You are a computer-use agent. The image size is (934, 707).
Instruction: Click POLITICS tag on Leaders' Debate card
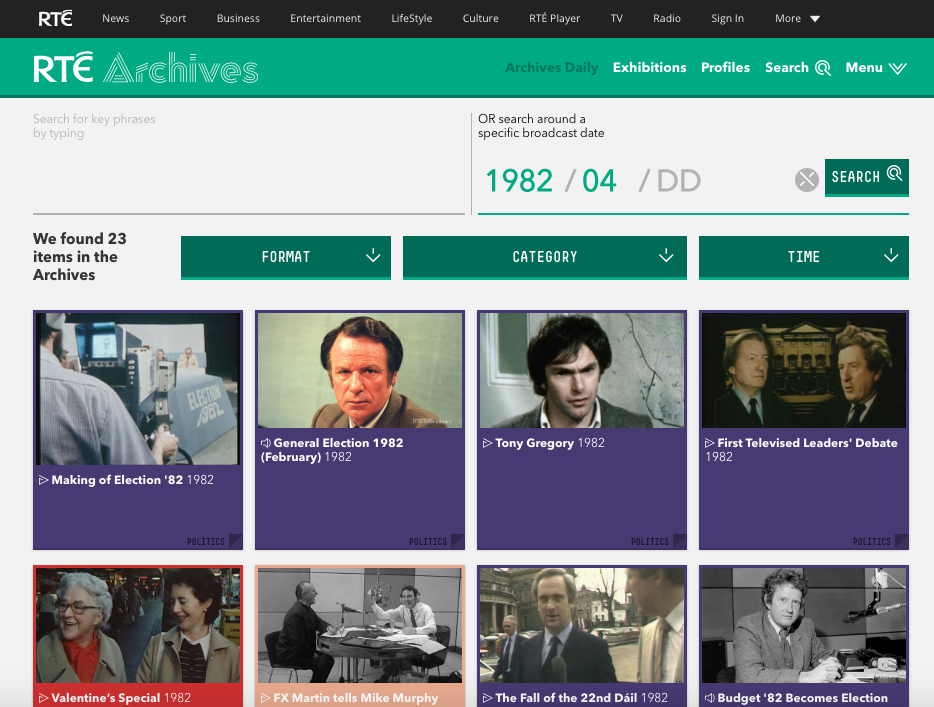coord(871,541)
